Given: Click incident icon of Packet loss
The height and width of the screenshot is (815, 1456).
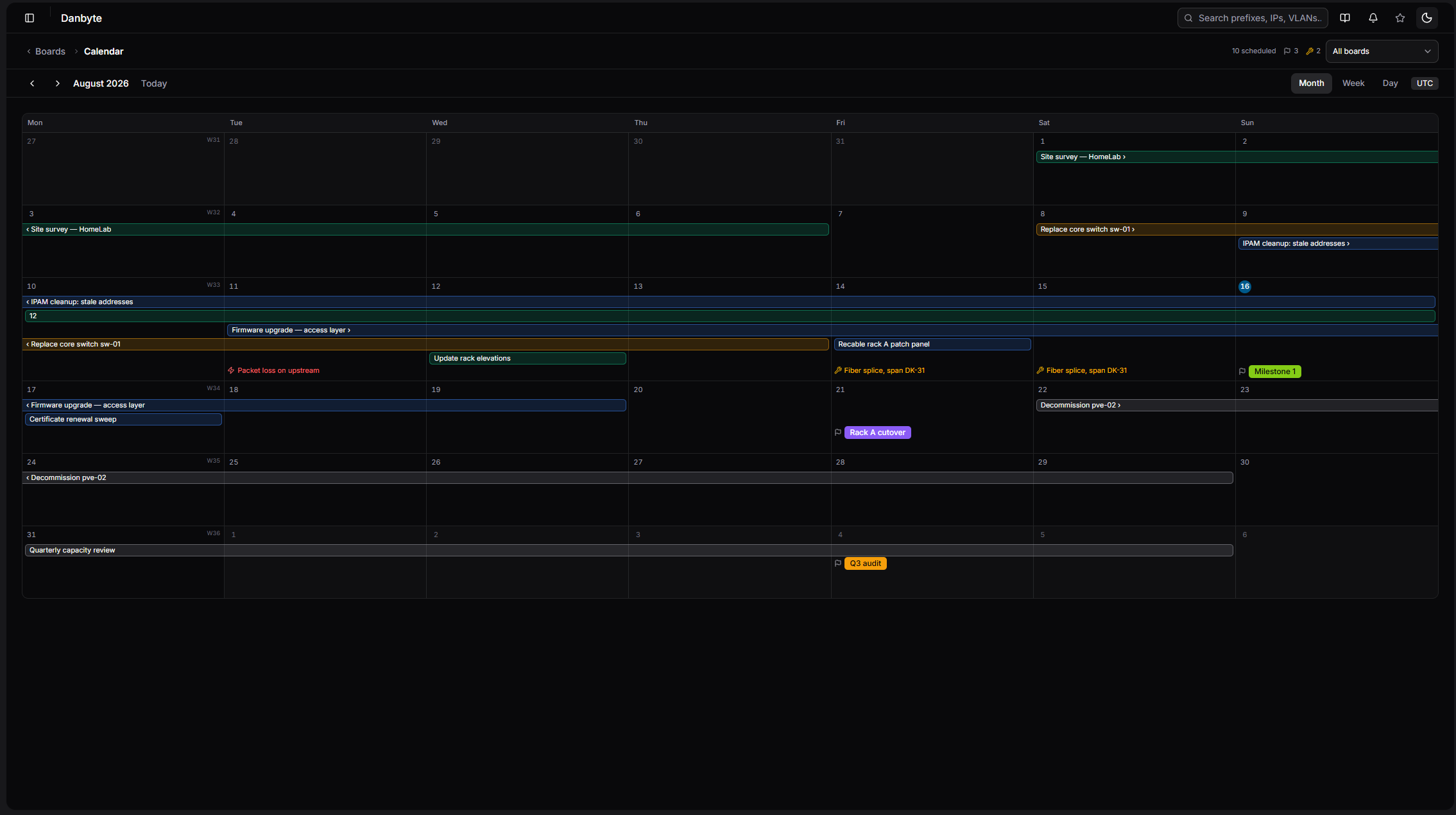Looking at the screenshot, I should 231,370.
